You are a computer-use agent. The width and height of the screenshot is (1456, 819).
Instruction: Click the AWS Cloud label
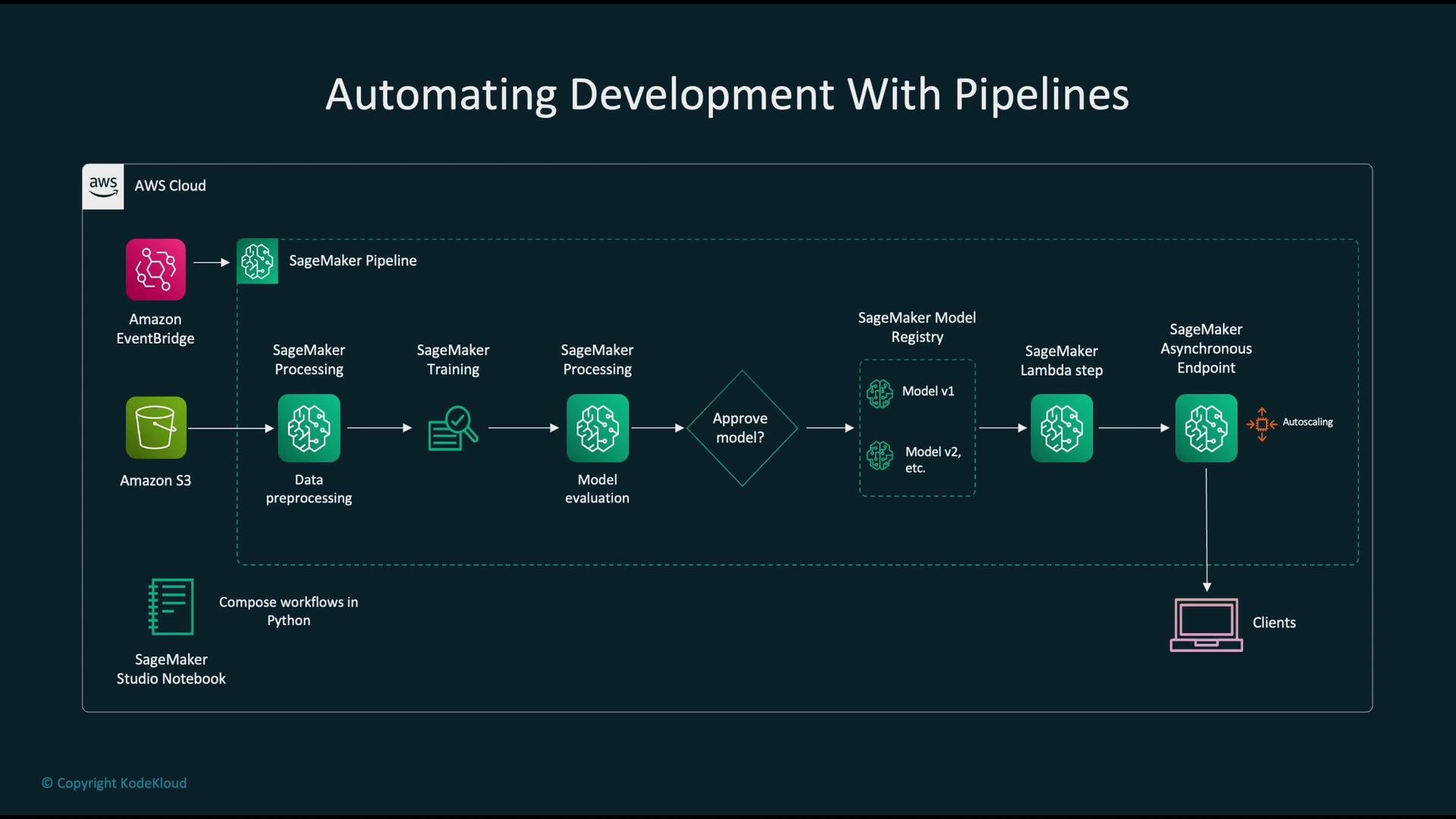170,186
